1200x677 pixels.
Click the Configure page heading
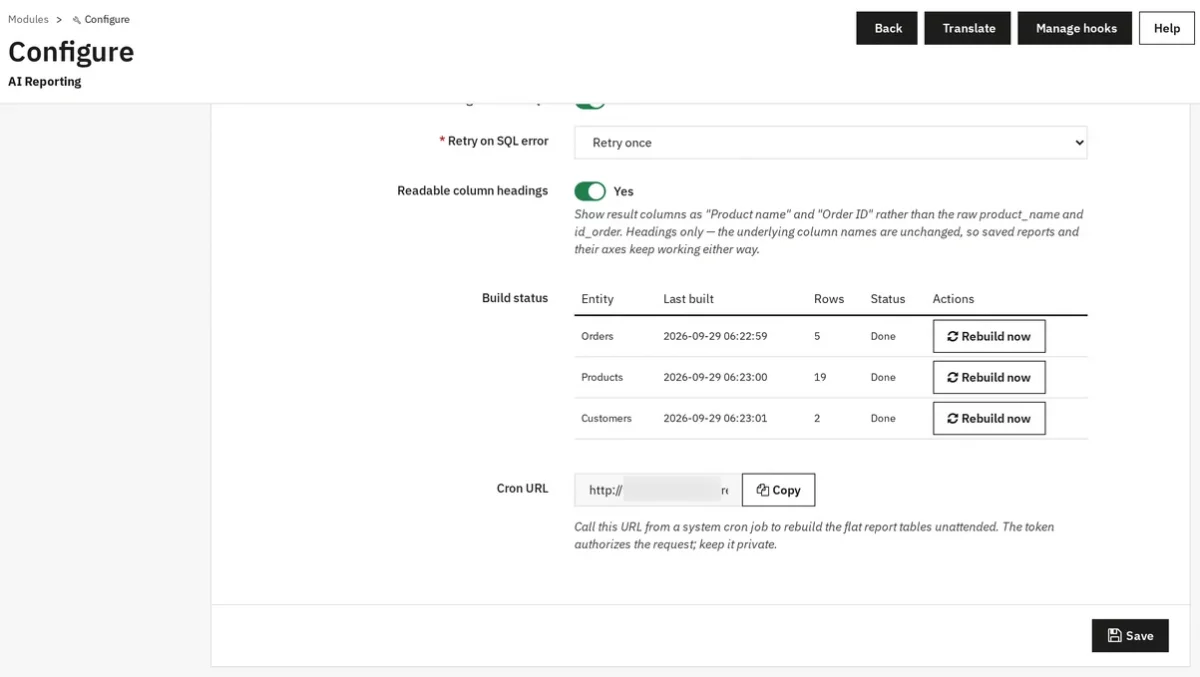(x=71, y=52)
